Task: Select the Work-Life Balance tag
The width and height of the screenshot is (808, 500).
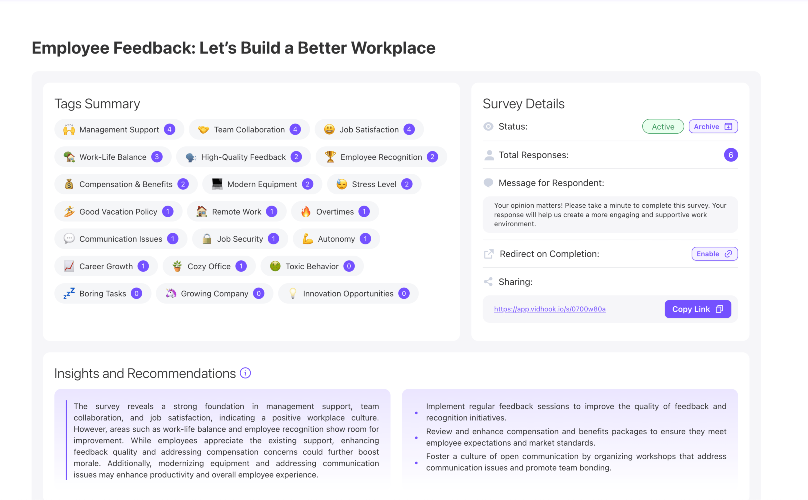Action: (113, 157)
